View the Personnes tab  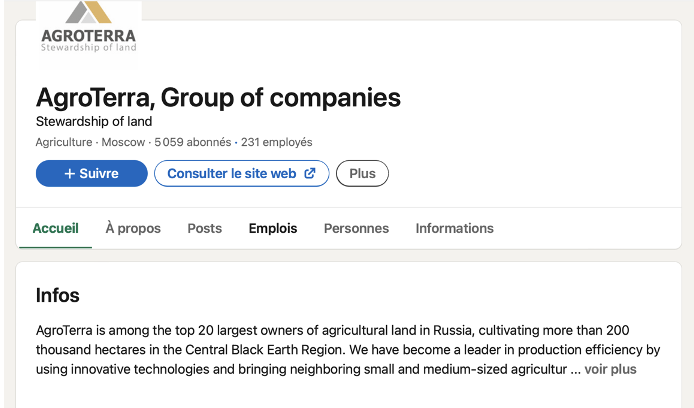click(x=356, y=228)
